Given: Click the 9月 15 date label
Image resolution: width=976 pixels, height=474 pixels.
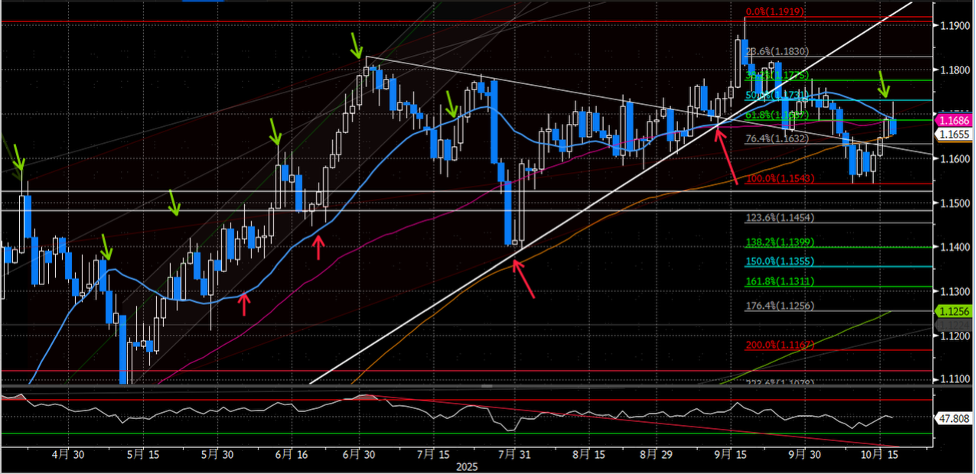Looking at the screenshot, I should coord(731,454).
